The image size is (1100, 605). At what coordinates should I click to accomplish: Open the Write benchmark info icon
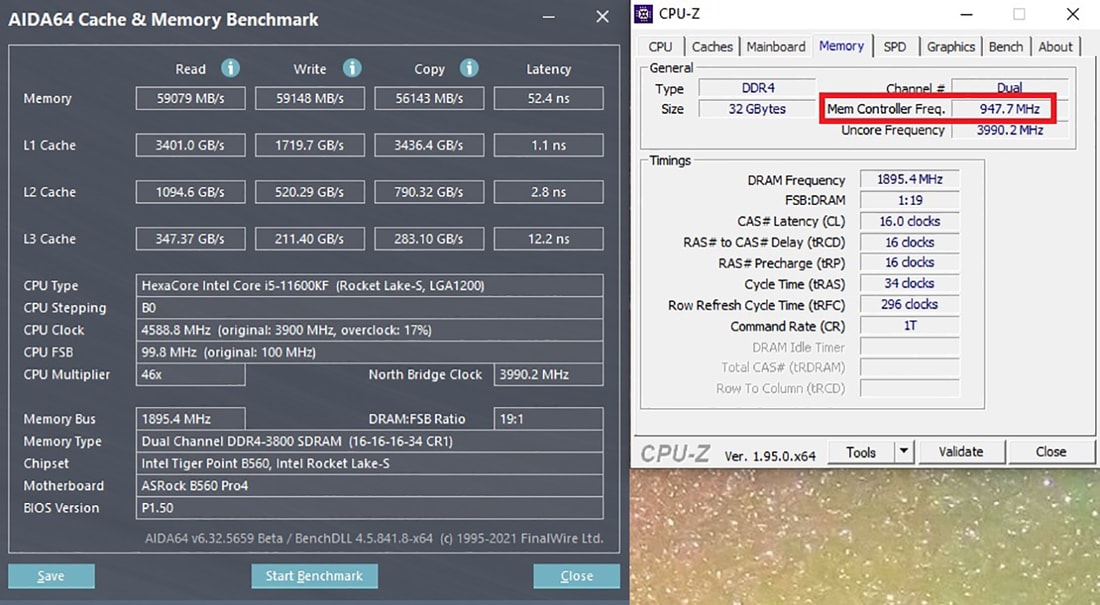click(352, 68)
